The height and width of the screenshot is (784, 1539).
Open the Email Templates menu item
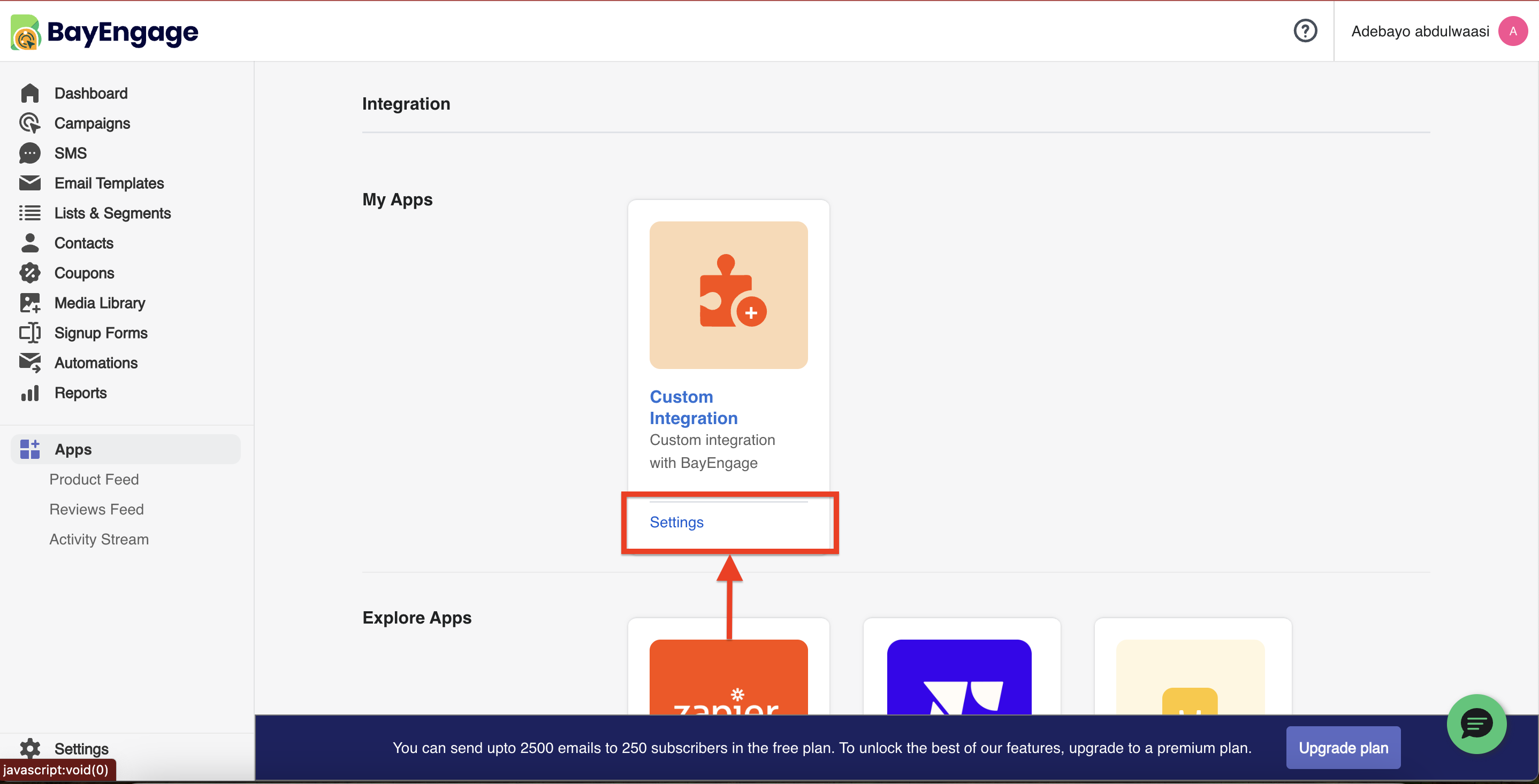[x=109, y=183]
